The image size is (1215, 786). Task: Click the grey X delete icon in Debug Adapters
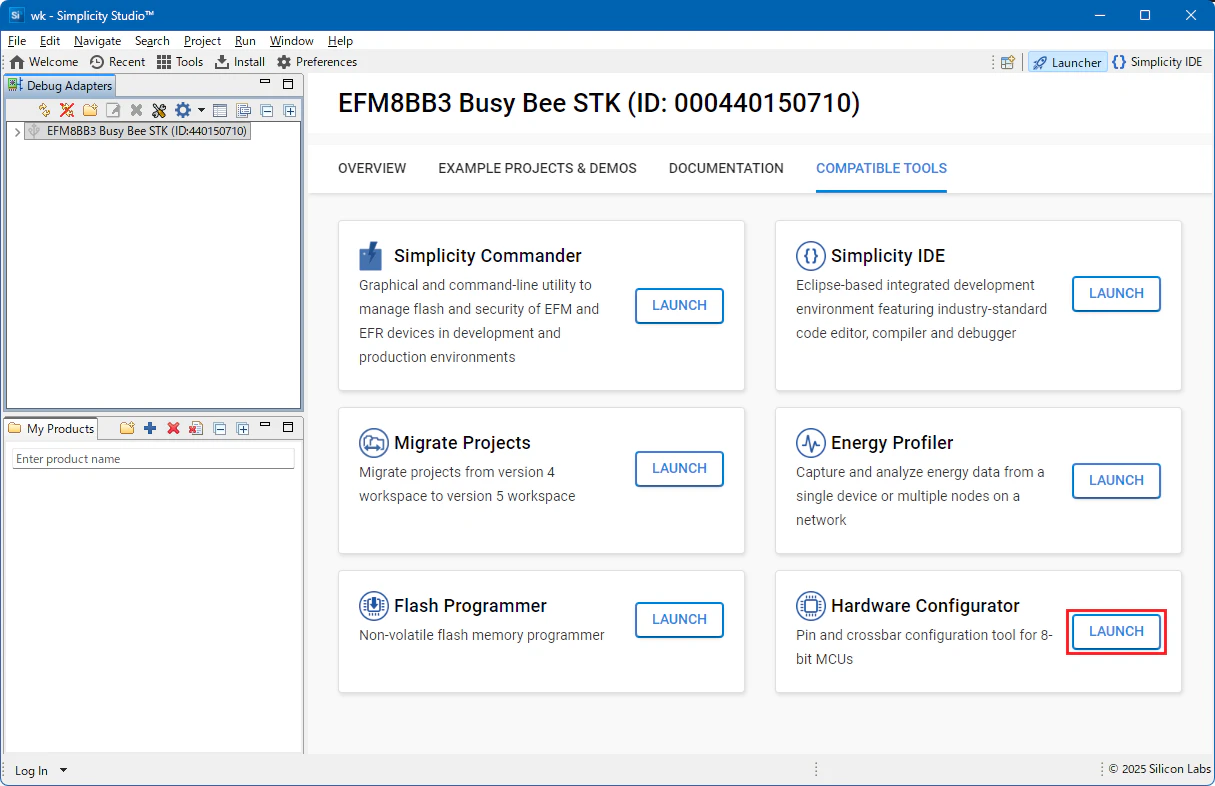pos(136,110)
